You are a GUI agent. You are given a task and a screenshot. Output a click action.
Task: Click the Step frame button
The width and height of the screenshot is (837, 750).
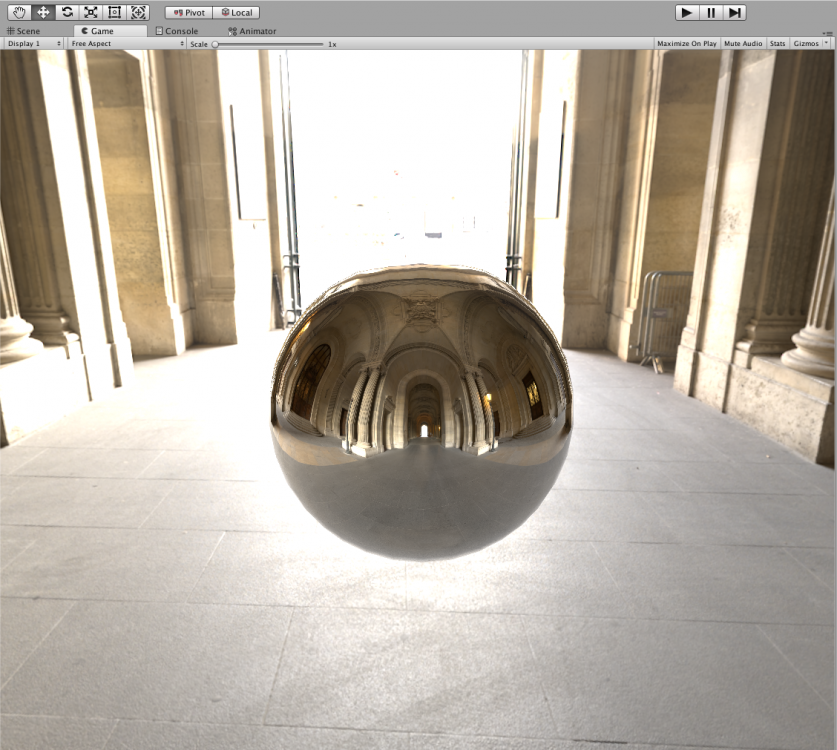point(735,12)
